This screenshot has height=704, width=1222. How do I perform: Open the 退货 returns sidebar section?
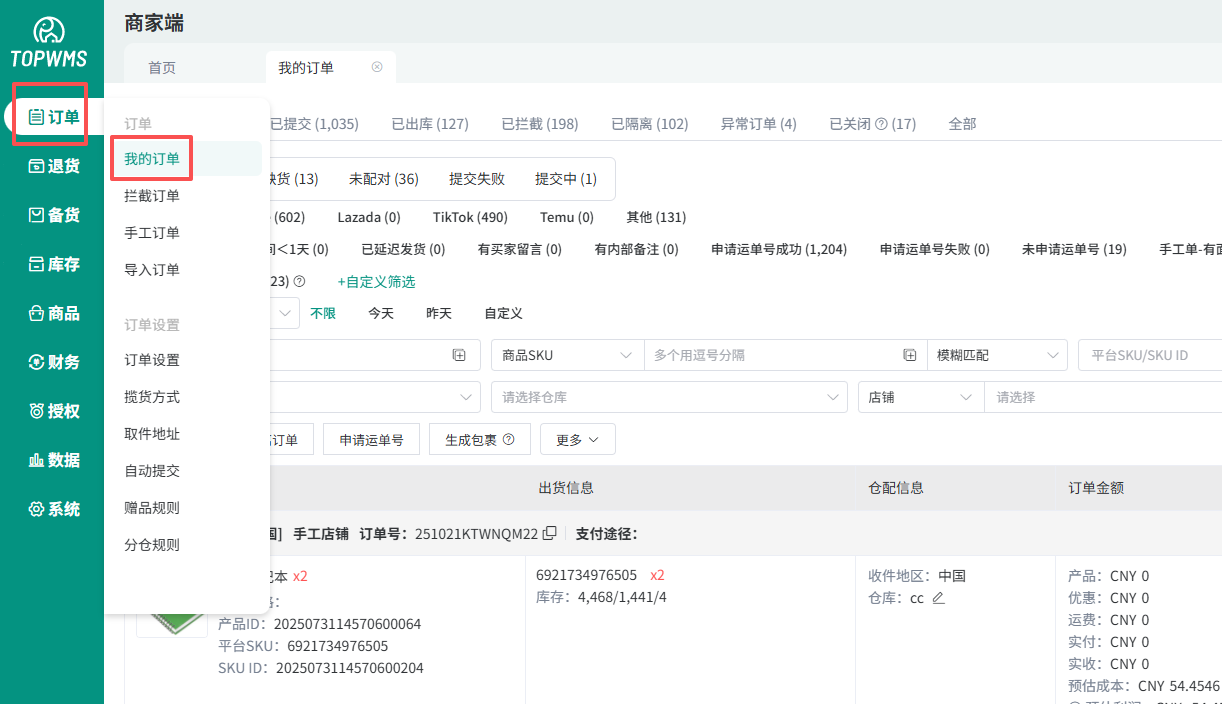click(53, 166)
